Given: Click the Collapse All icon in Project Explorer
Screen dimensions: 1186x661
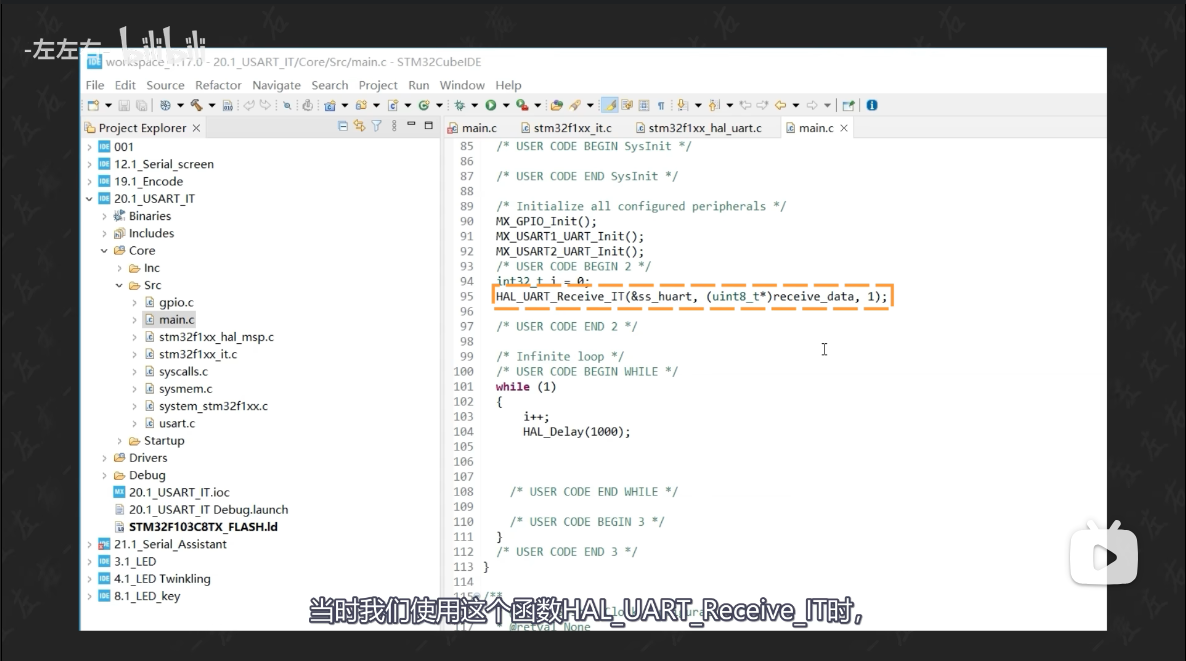Looking at the screenshot, I should [344, 127].
